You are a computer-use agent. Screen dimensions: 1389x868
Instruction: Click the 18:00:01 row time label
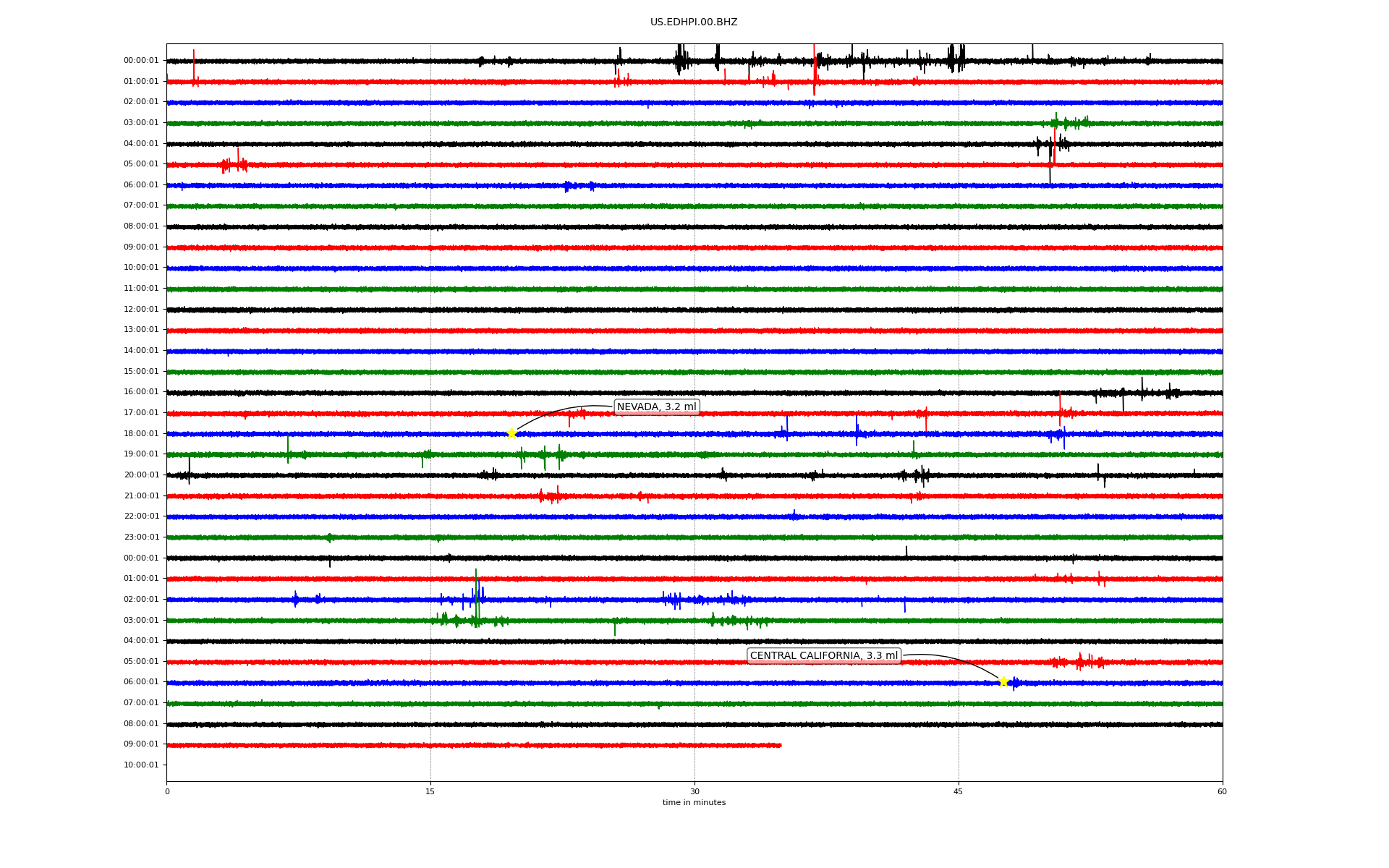point(141,433)
